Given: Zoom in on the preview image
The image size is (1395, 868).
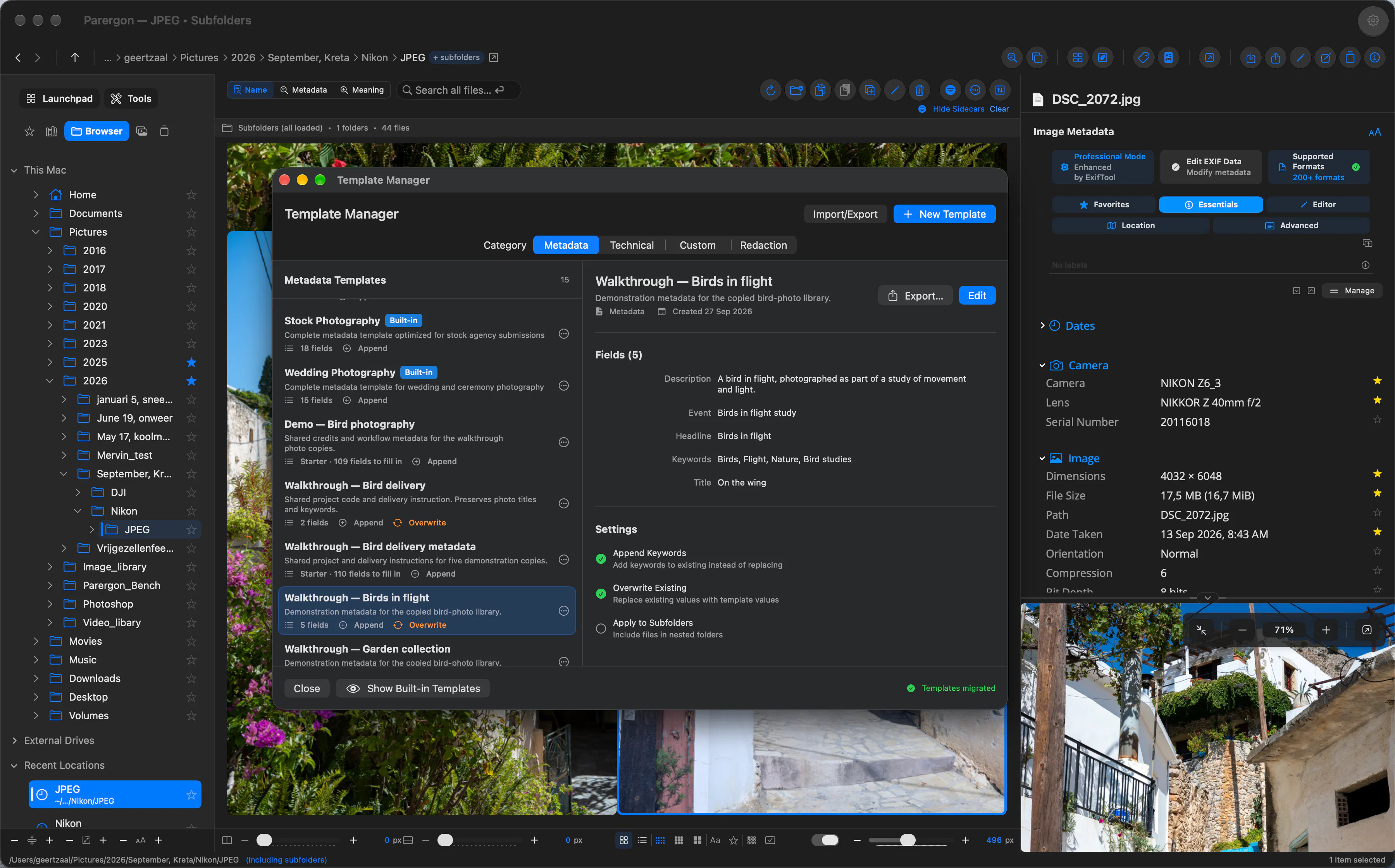Looking at the screenshot, I should point(1326,630).
